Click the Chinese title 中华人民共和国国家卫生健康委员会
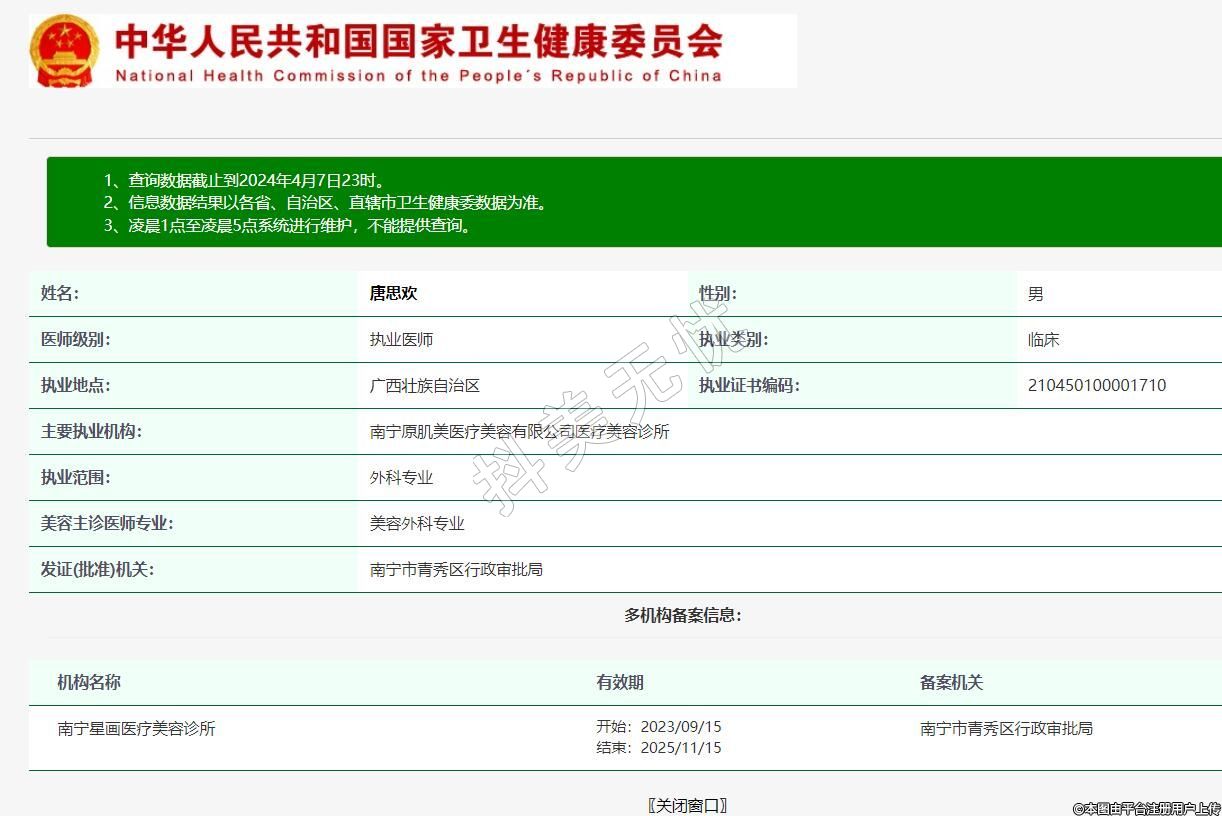The image size is (1222, 816). click(417, 41)
